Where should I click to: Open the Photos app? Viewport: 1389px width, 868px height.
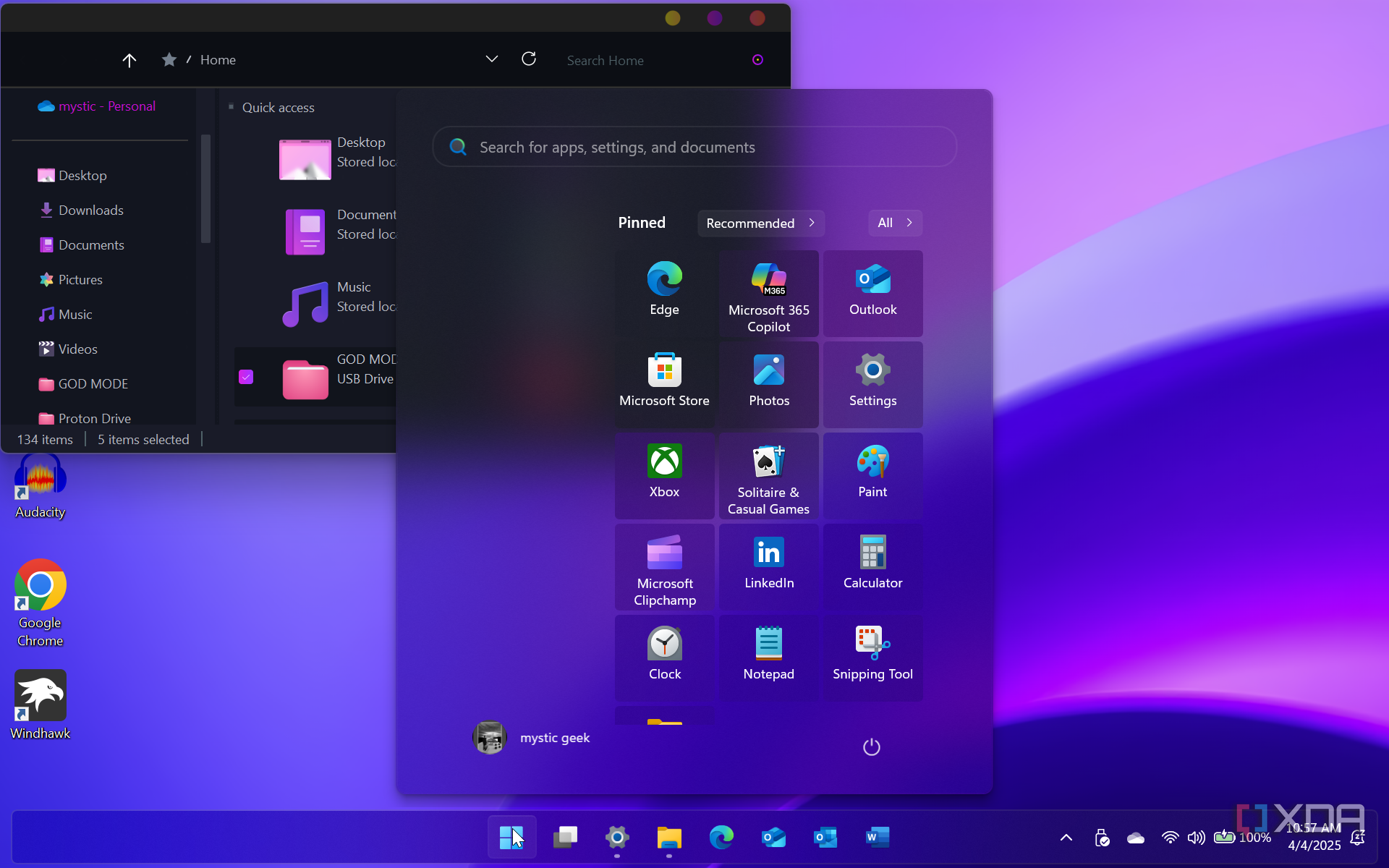pyautogui.click(x=768, y=384)
